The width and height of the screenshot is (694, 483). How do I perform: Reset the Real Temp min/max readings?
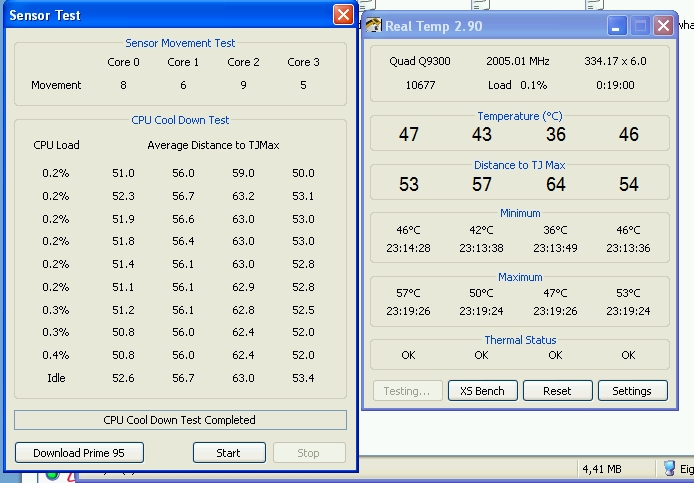pyautogui.click(x=557, y=390)
